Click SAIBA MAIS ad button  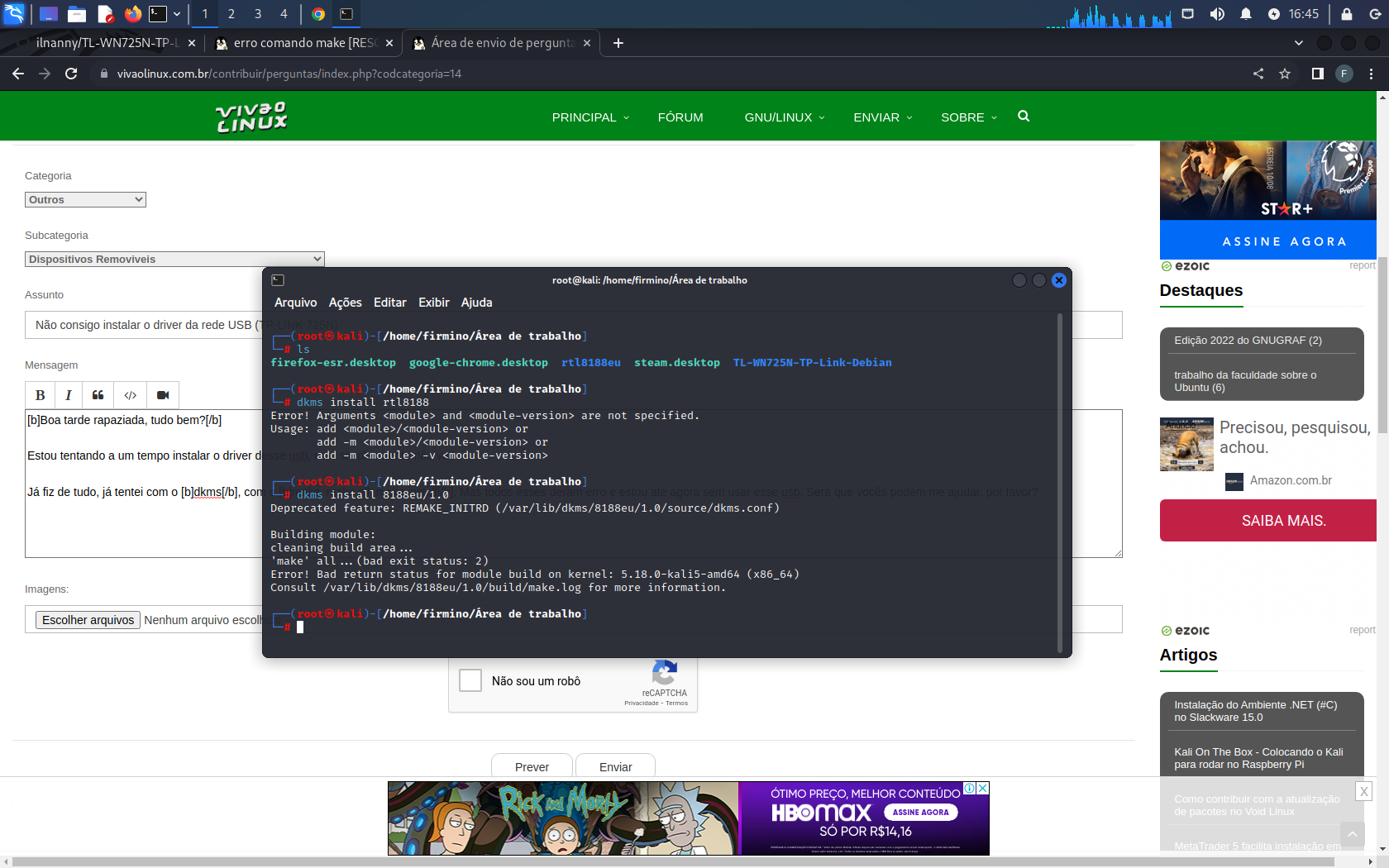click(x=1268, y=520)
